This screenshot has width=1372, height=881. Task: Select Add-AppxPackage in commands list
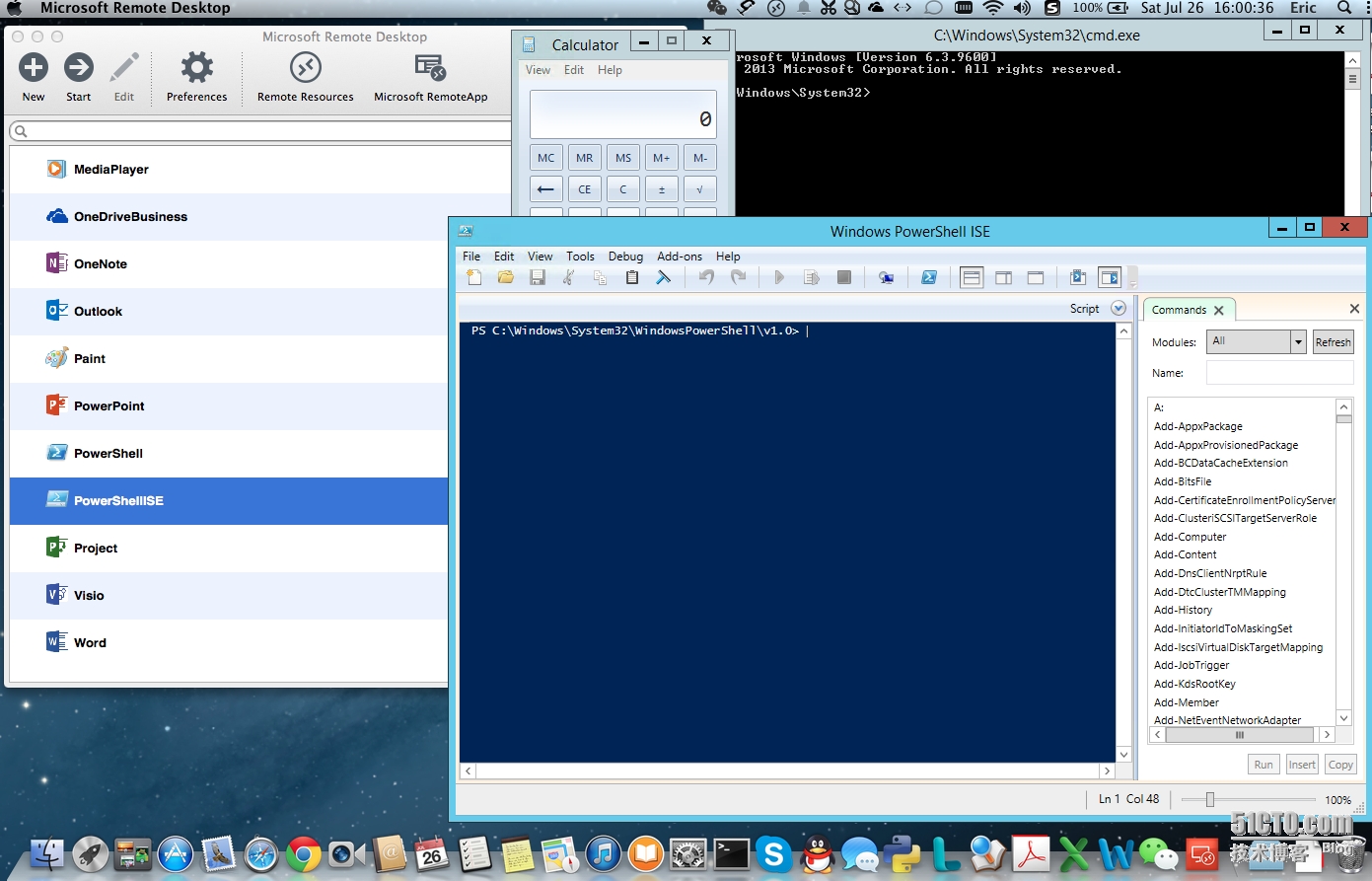point(1197,426)
